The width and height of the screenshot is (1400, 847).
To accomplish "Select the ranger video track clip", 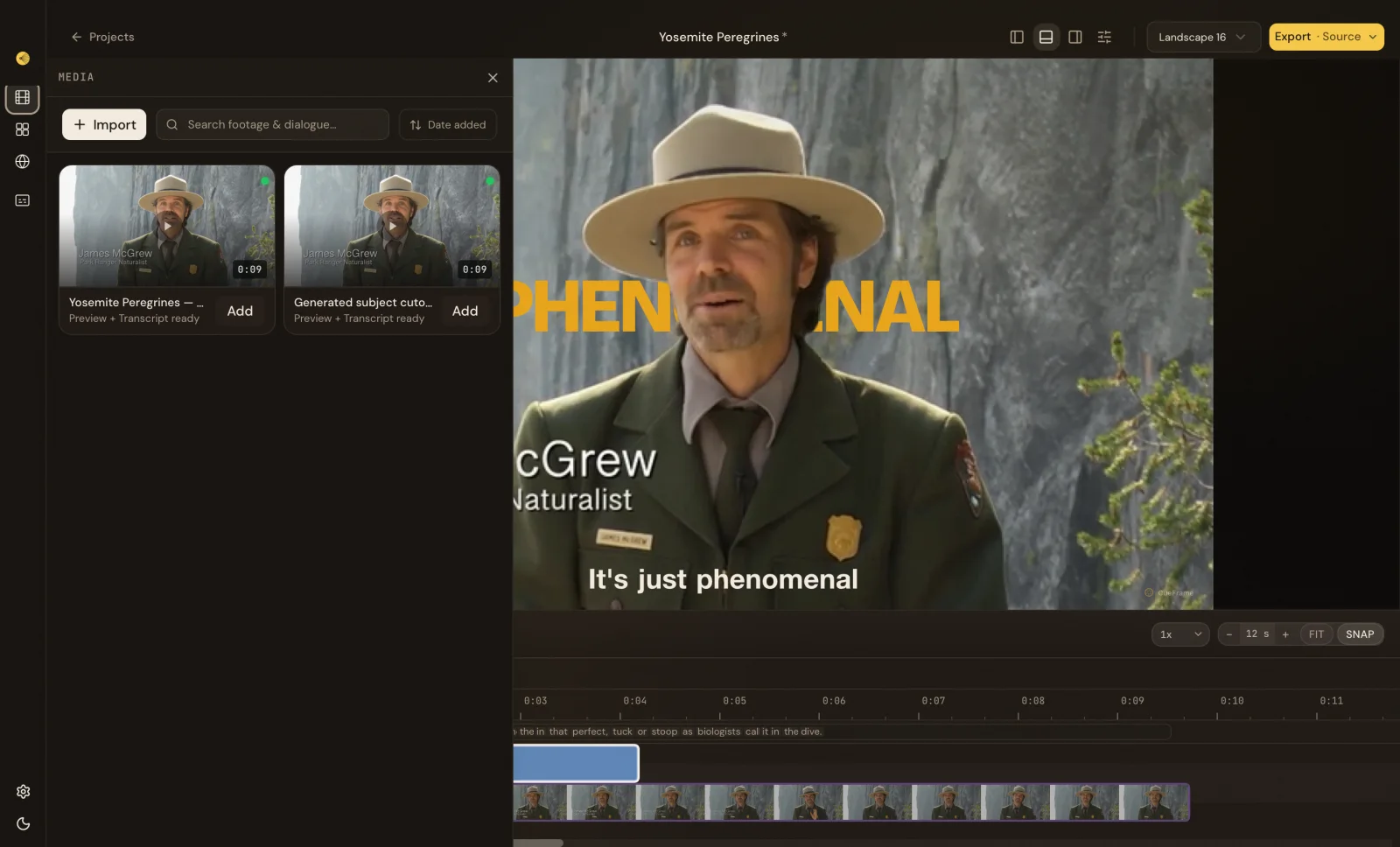I will (x=851, y=802).
